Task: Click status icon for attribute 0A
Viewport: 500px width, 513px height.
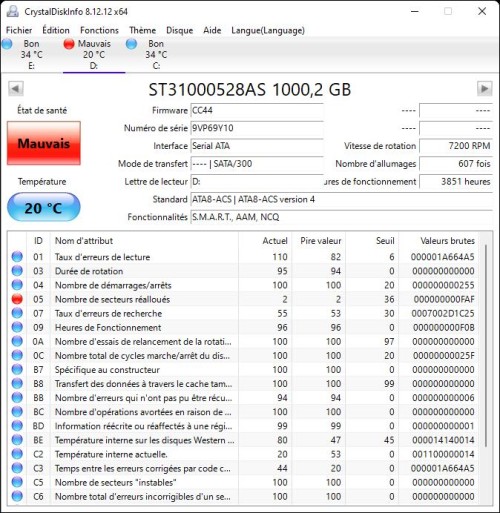Action: tap(17, 341)
